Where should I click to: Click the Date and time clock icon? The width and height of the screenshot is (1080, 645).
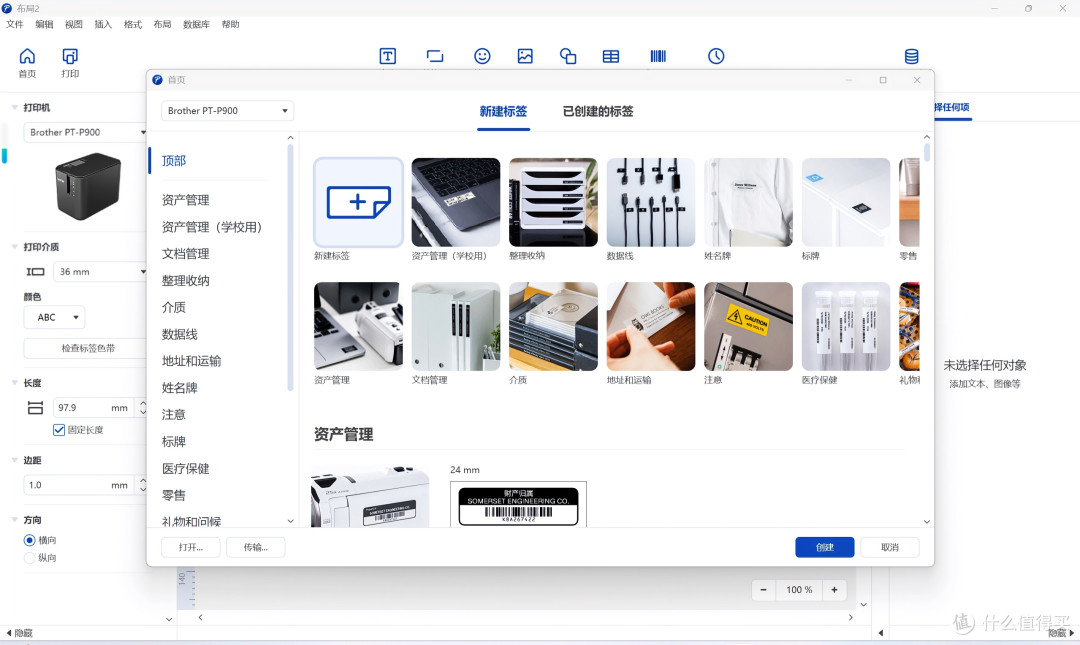click(x=716, y=56)
